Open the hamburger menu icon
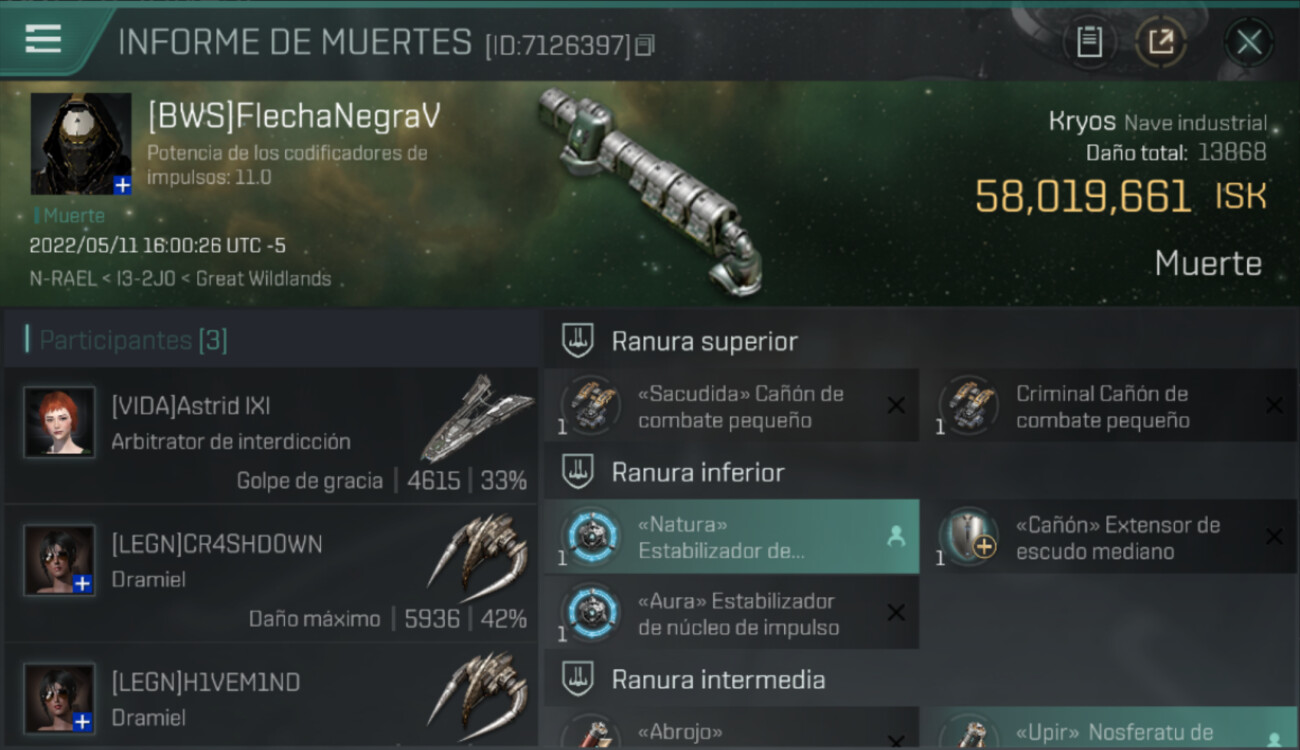 [43, 39]
